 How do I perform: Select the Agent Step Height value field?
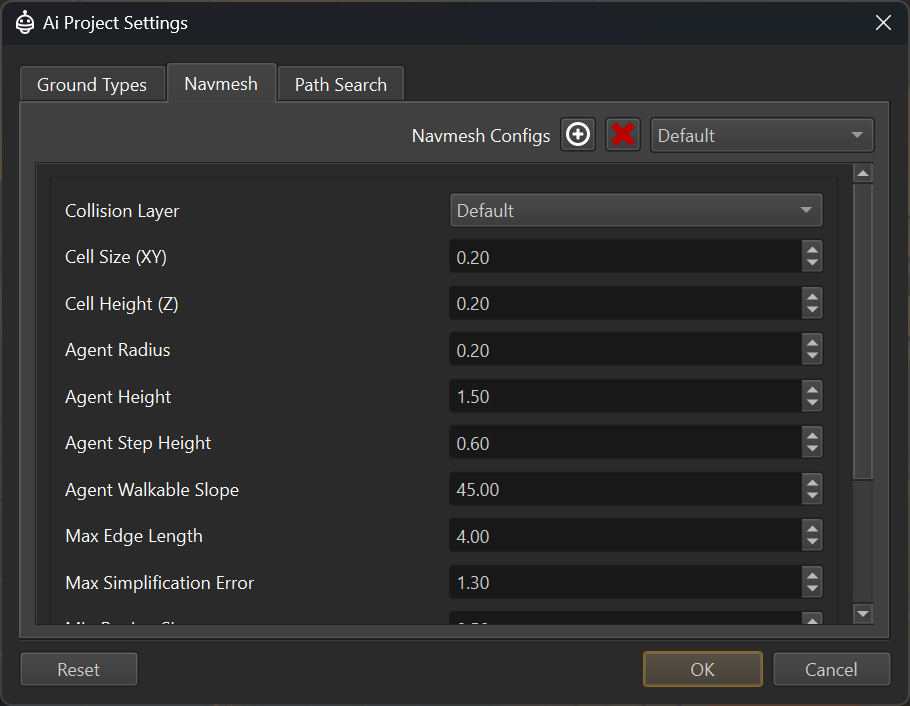(x=620, y=442)
